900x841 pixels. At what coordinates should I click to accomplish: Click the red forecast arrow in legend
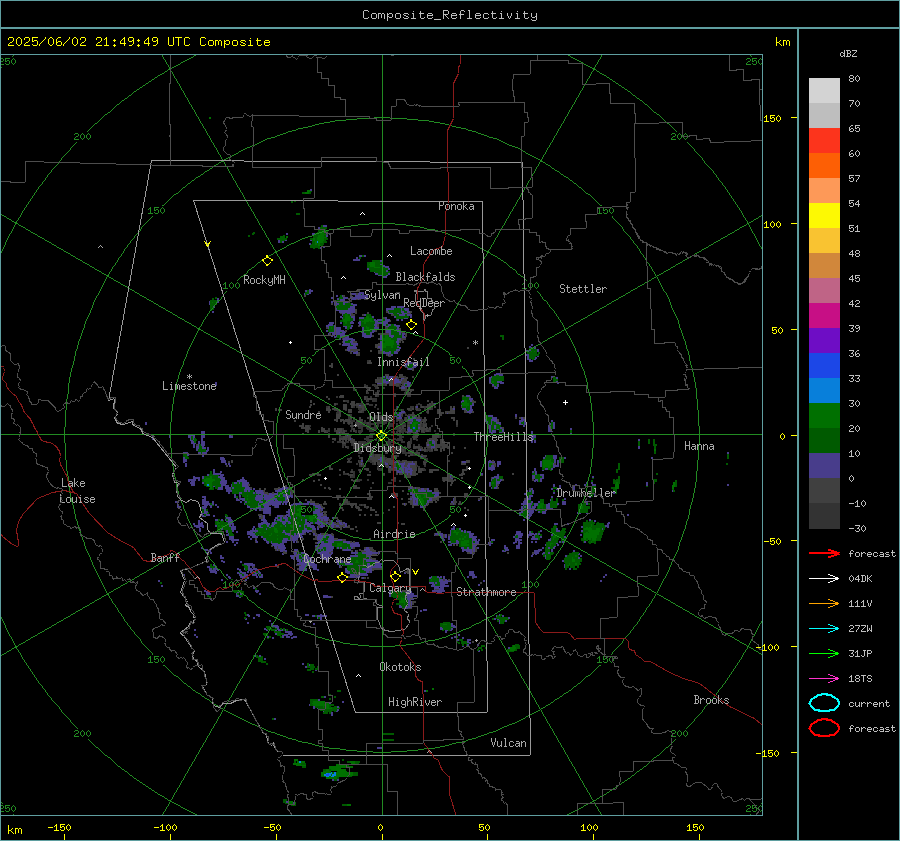tap(824, 553)
